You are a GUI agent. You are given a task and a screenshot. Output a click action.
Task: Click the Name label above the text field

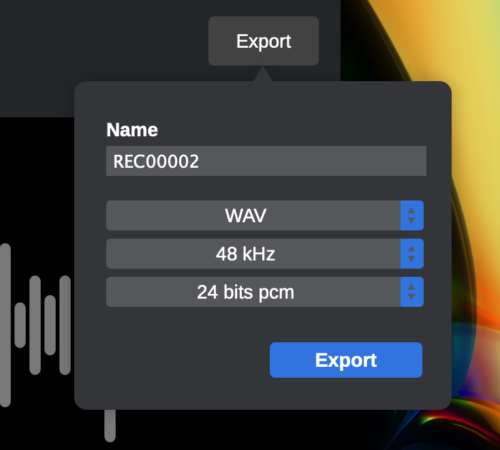click(x=132, y=130)
